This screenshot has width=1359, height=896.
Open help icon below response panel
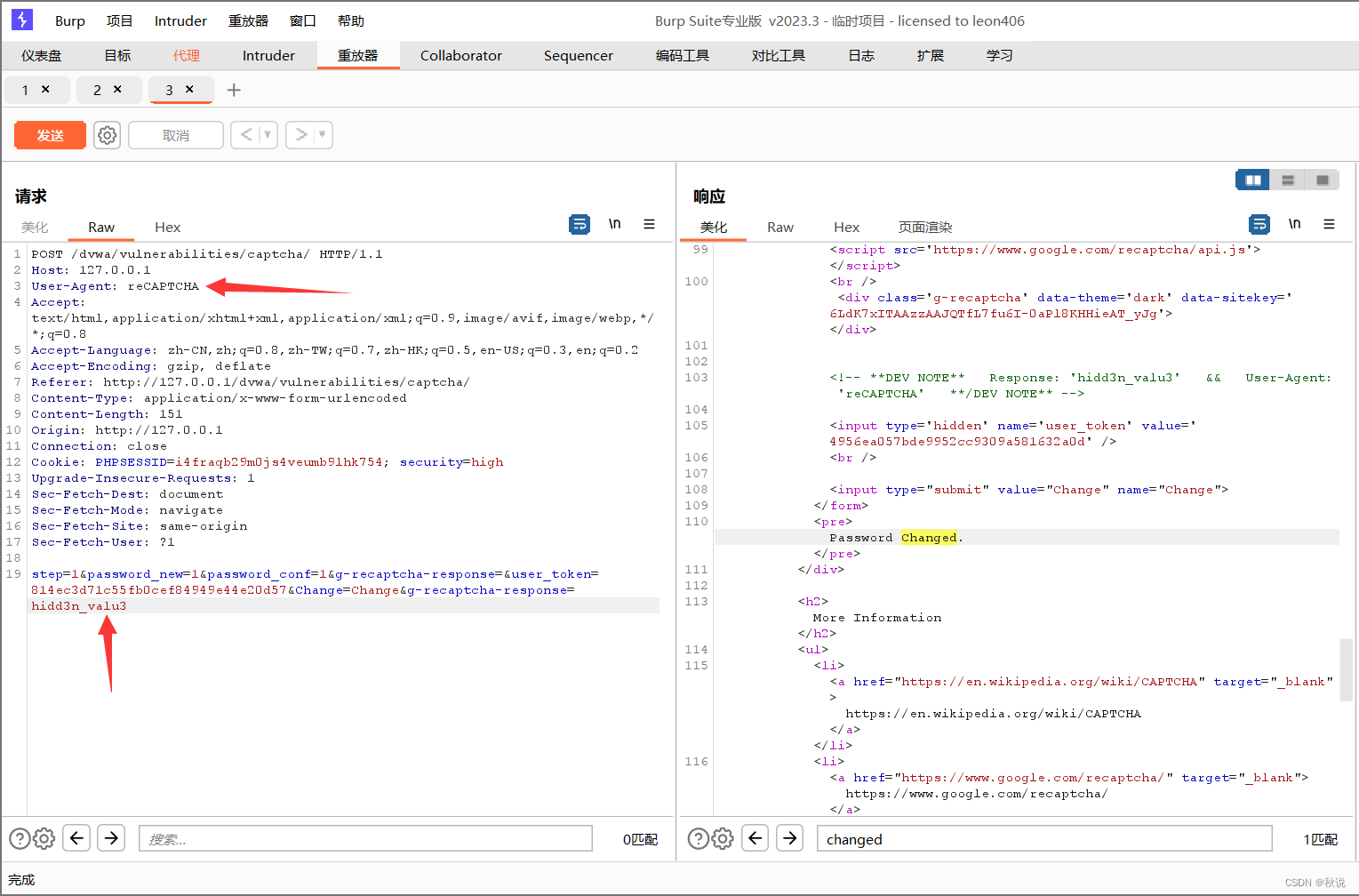[x=699, y=838]
